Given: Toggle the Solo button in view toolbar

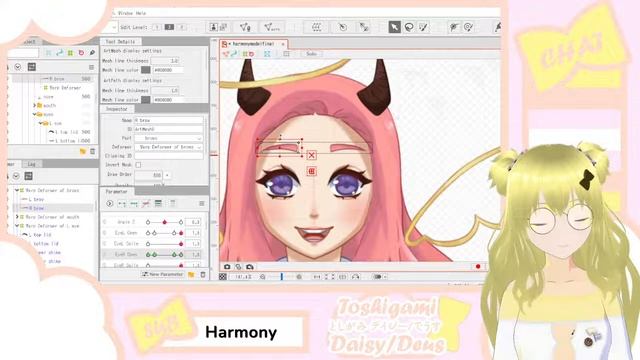Looking at the screenshot, I should click(x=311, y=54).
